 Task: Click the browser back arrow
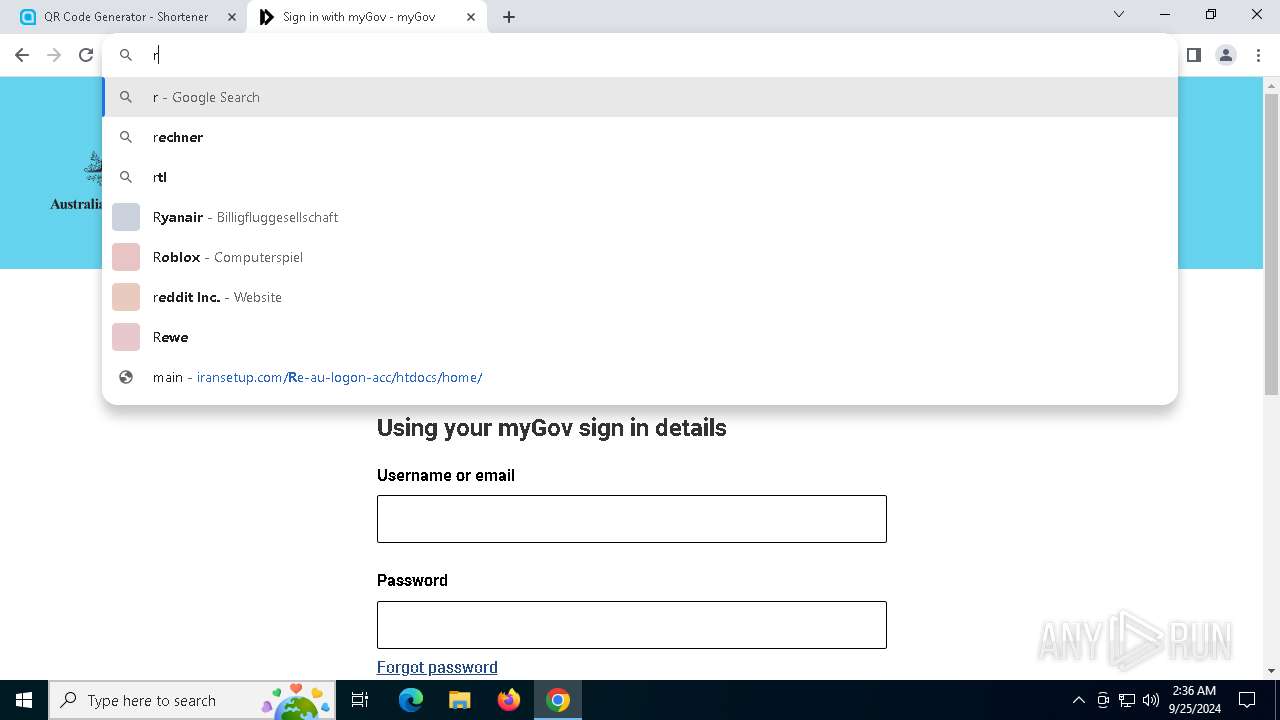tap(22, 55)
